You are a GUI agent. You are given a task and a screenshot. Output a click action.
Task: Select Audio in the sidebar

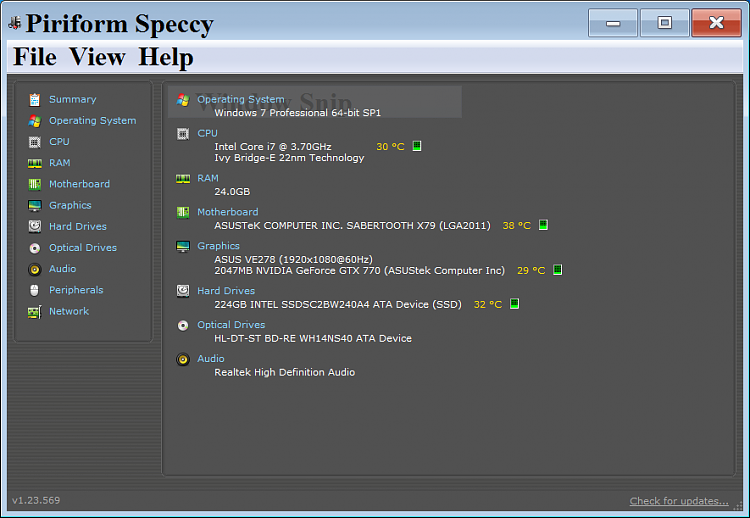click(x=63, y=269)
